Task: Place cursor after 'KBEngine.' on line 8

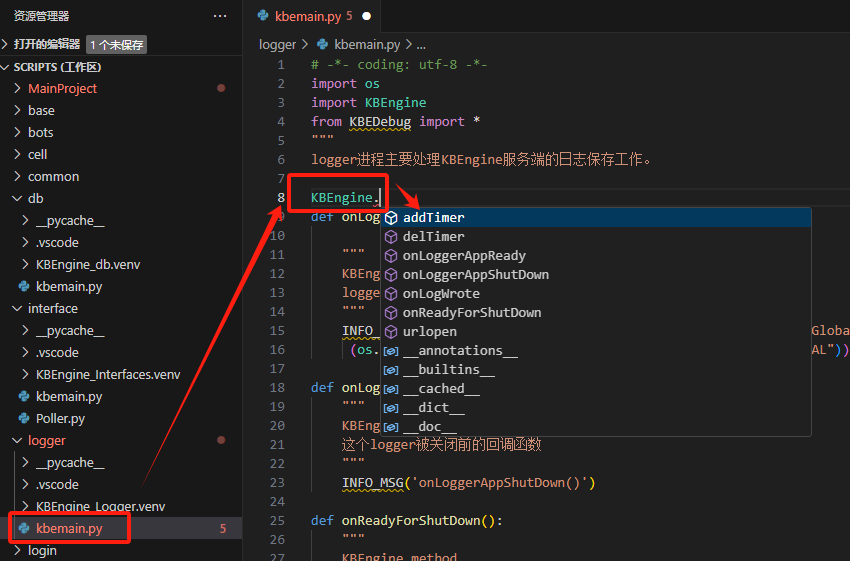Action: tap(380, 197)
